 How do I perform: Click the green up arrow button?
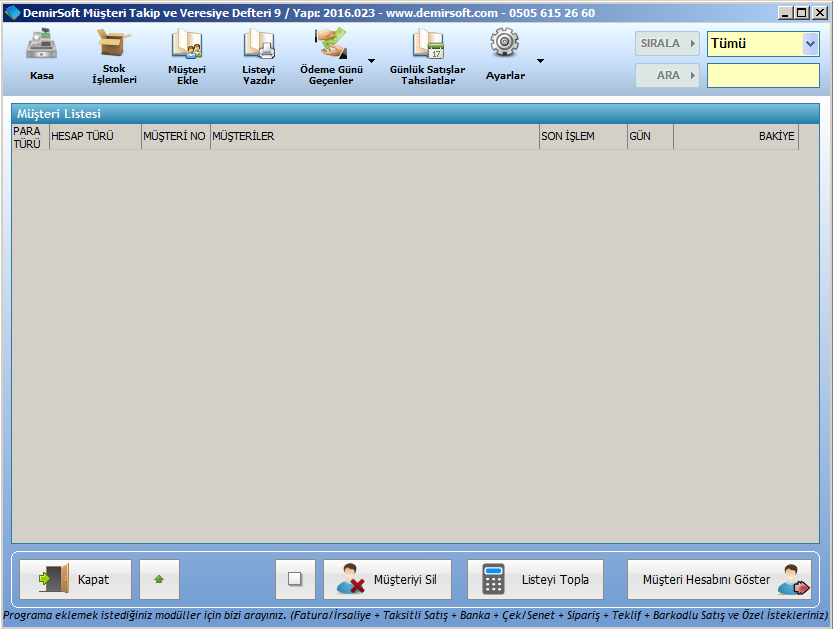click(x=159, y=580)
